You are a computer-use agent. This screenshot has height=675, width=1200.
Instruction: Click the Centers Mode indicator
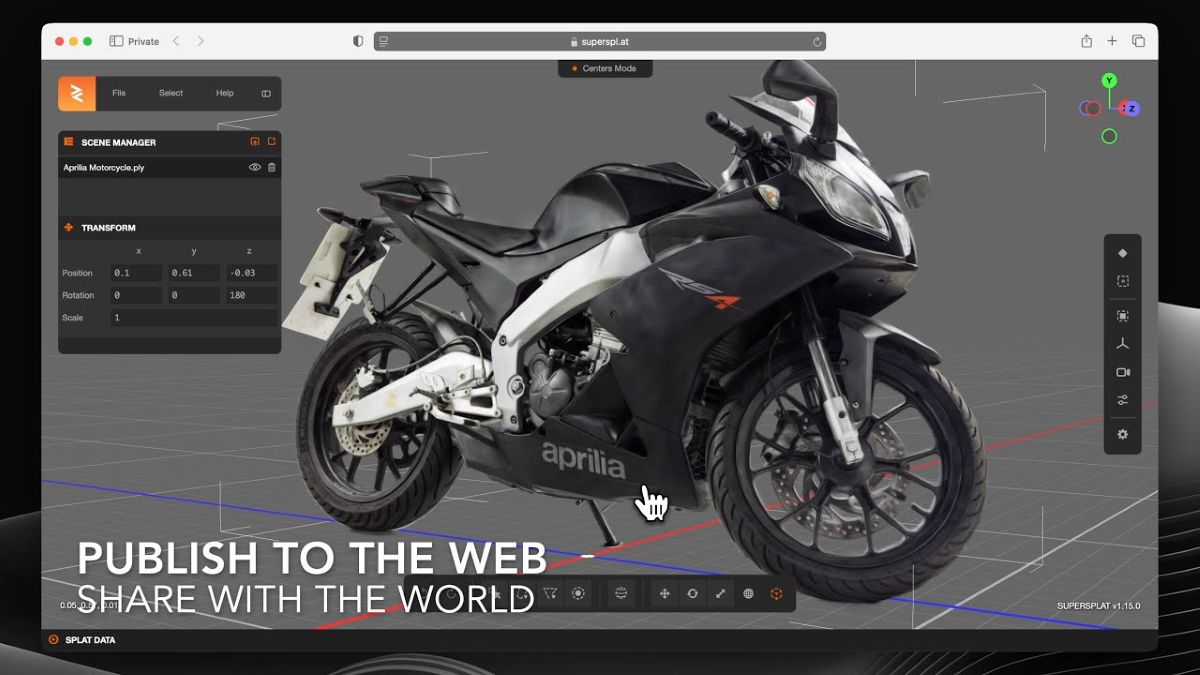point(605,68)
